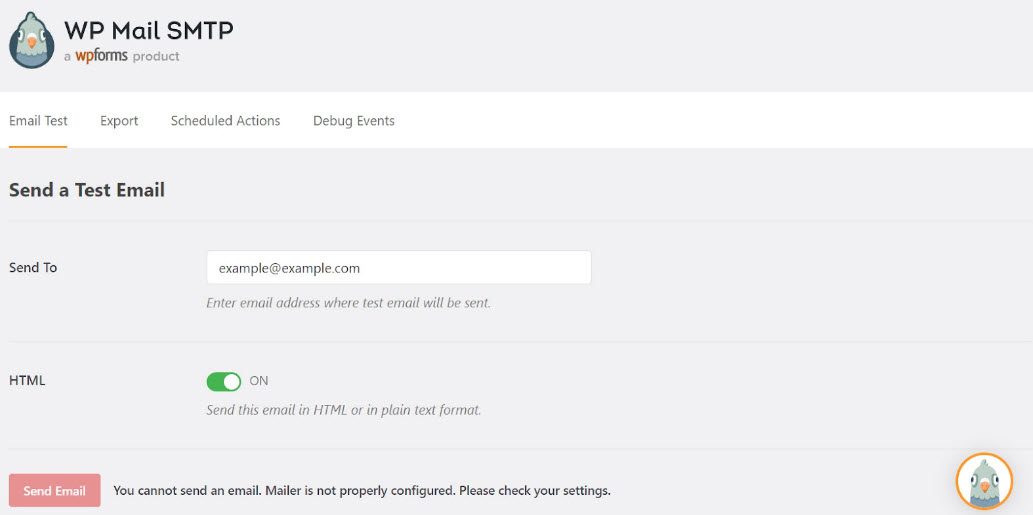Click the WP Mail SMTP title
Viewport: 1033px width, 515px height.
tap(148, 30)
